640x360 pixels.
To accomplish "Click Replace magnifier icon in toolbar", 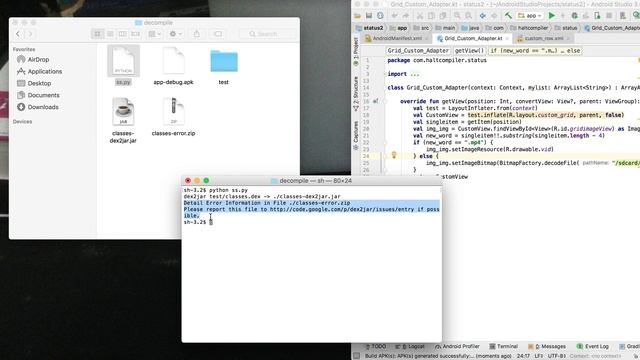I will coord(469,16).
